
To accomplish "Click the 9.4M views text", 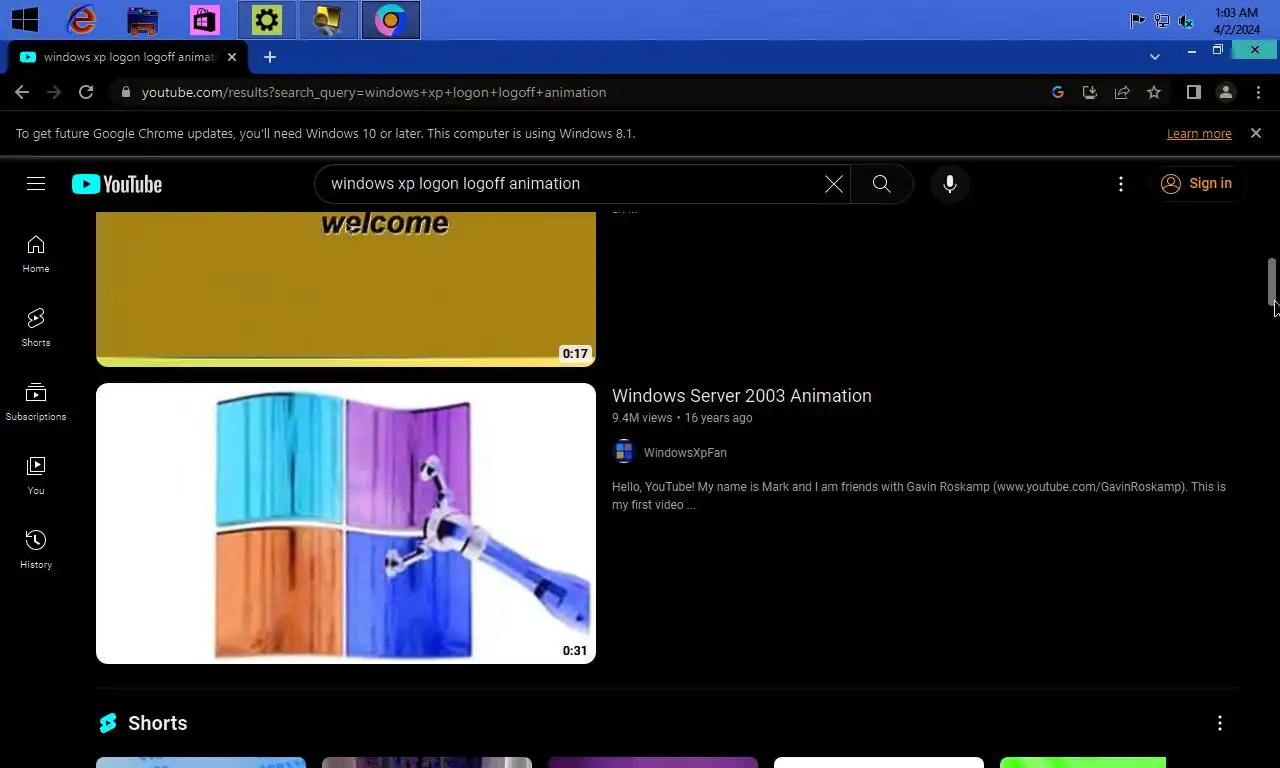I will 642,418.
